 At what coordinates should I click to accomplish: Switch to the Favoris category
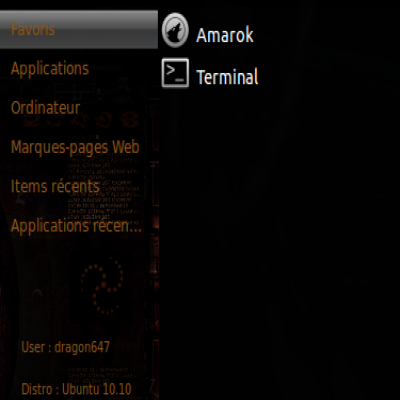tap(33, 29)
